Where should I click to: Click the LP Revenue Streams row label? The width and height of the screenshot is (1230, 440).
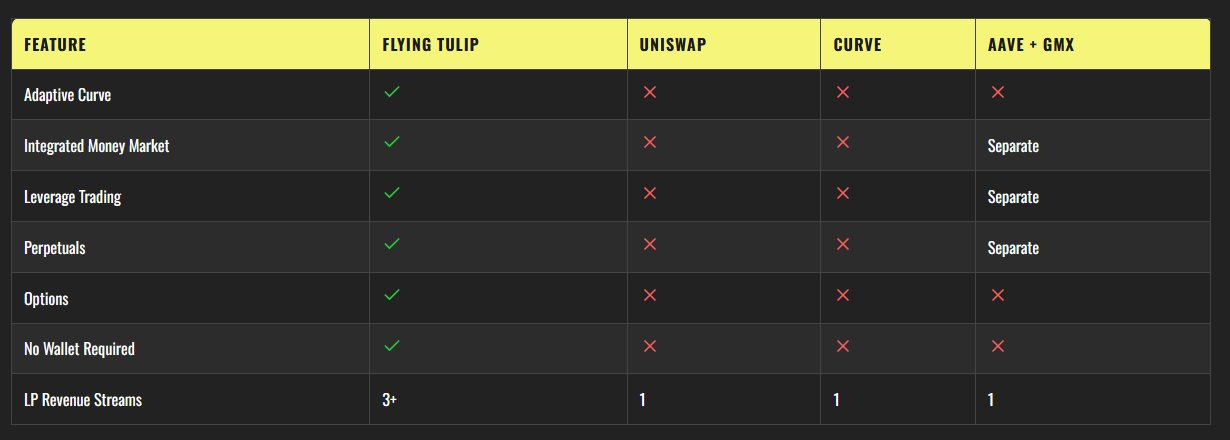click(83, 400)
